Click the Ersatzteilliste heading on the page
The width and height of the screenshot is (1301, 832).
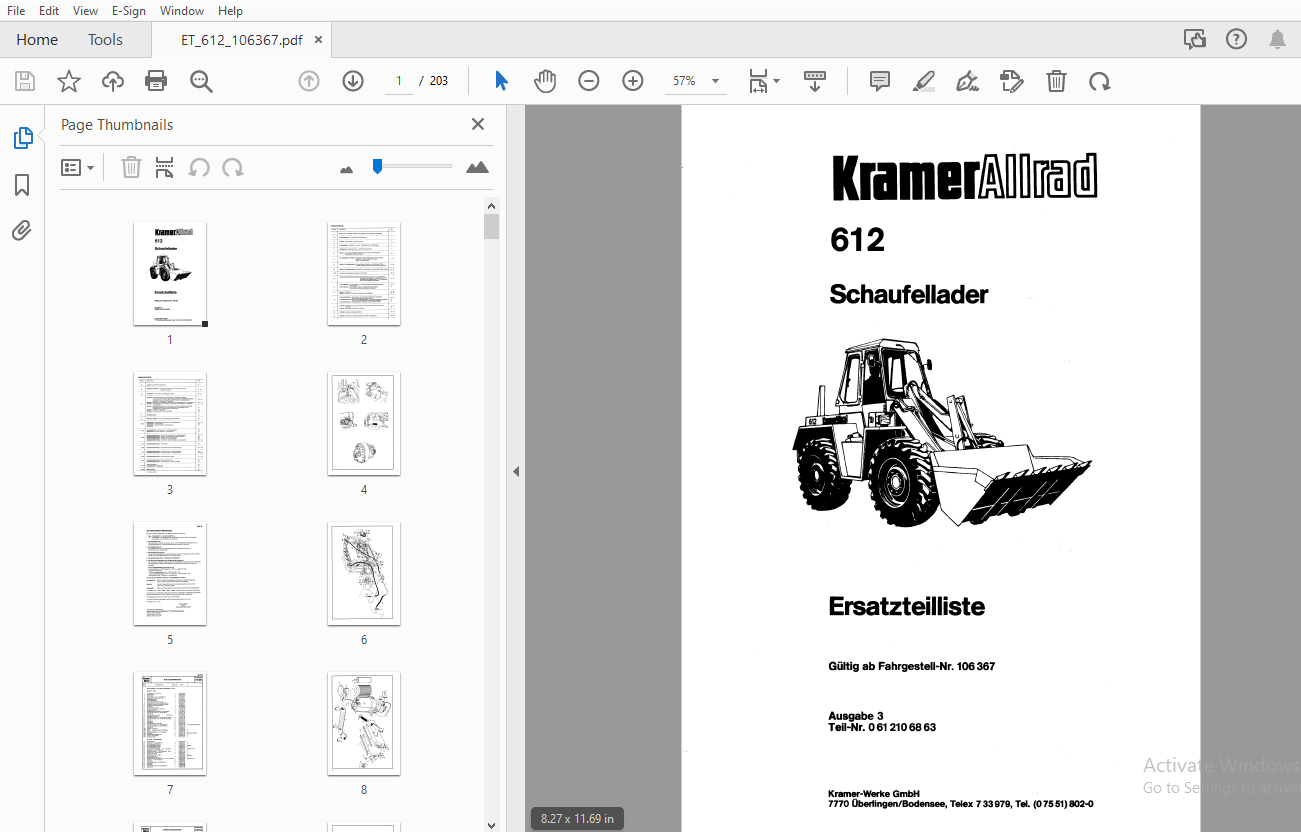[907, 606]
